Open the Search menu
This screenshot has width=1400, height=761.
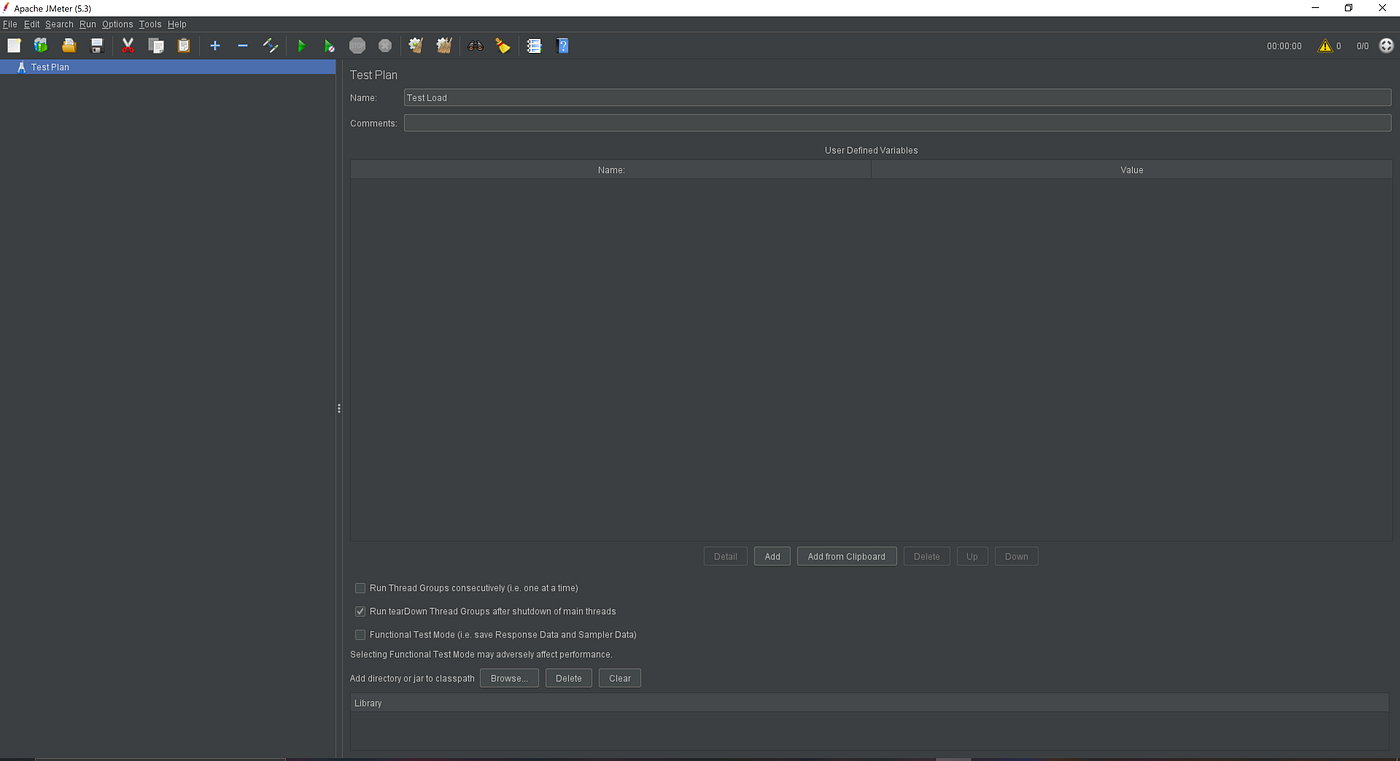tap(59, 24)
